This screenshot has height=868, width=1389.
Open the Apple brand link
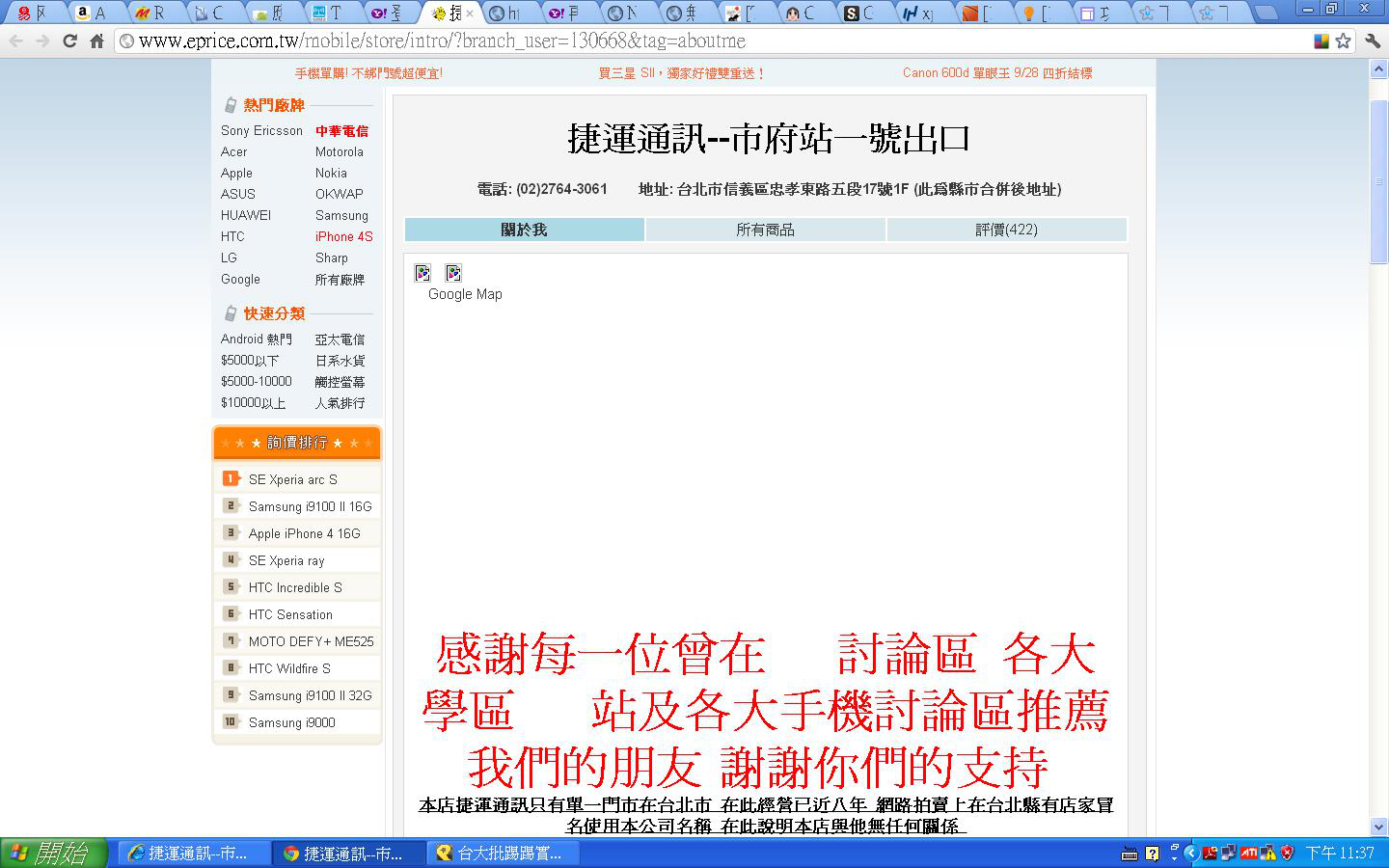pyautogui.click(x=236, y=173)
